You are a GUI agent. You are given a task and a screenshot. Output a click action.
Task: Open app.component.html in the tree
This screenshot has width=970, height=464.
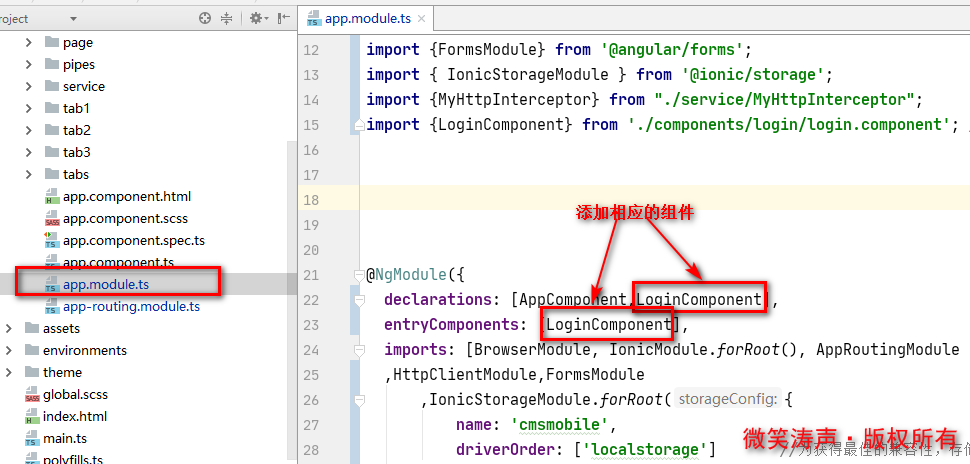click(127, 197)
